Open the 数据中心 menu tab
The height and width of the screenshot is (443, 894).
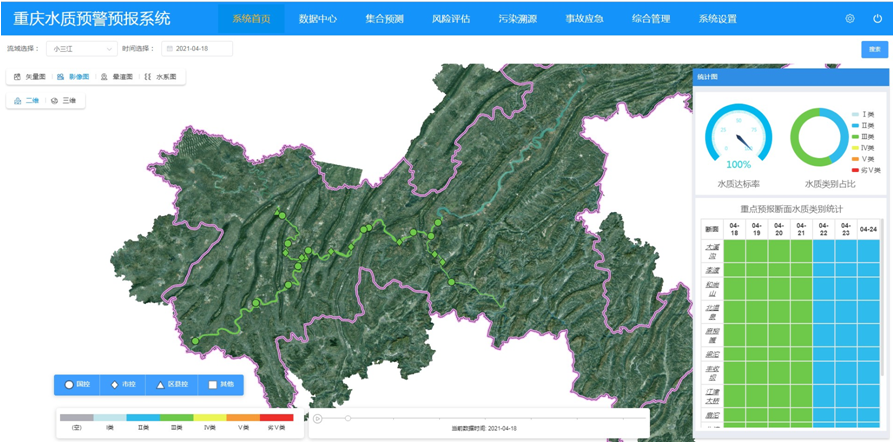pyautogui.click(x=319, y=19)
